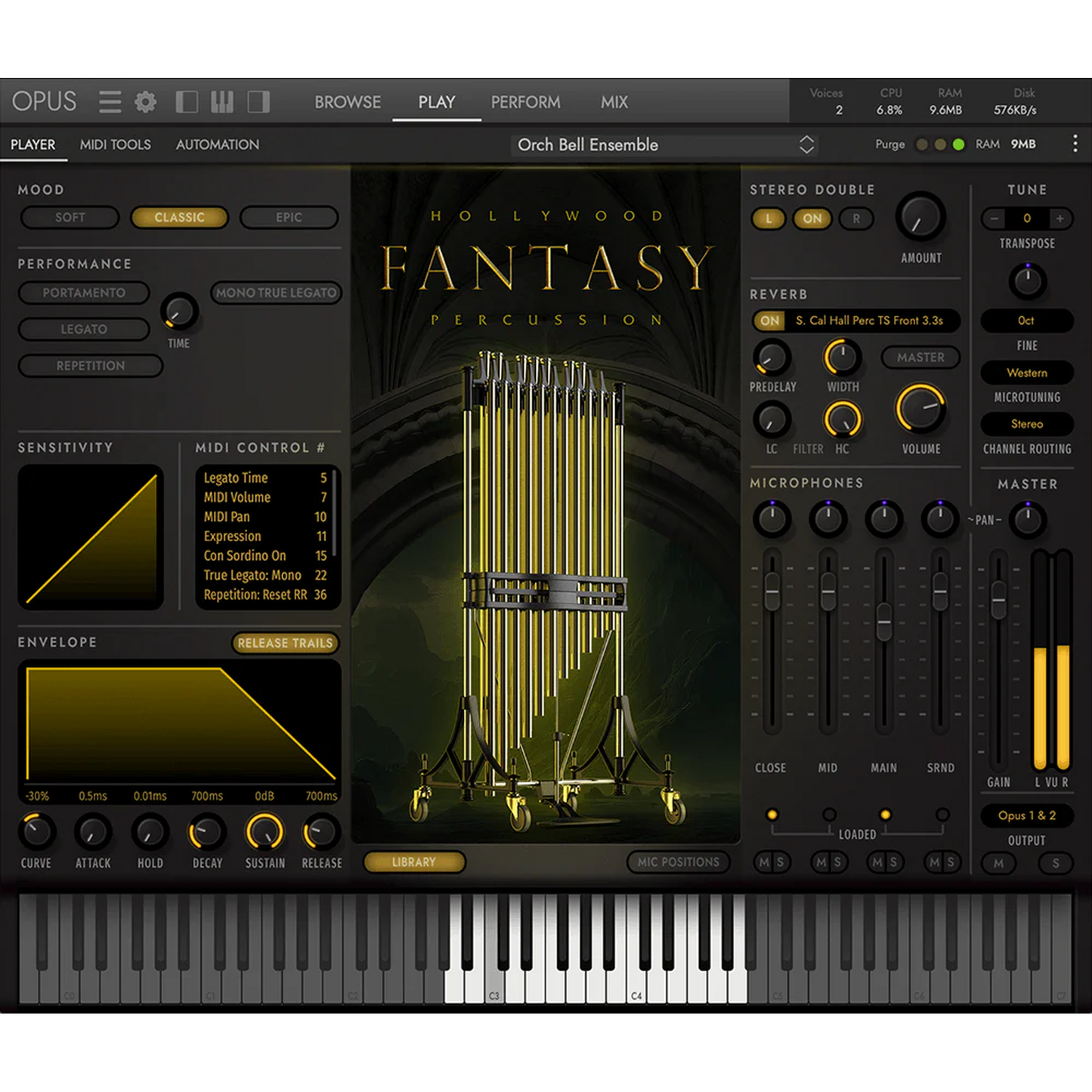Open the Opus settings gear icon
Viewport: 1092px width, 1092px height.
(146, 101)
